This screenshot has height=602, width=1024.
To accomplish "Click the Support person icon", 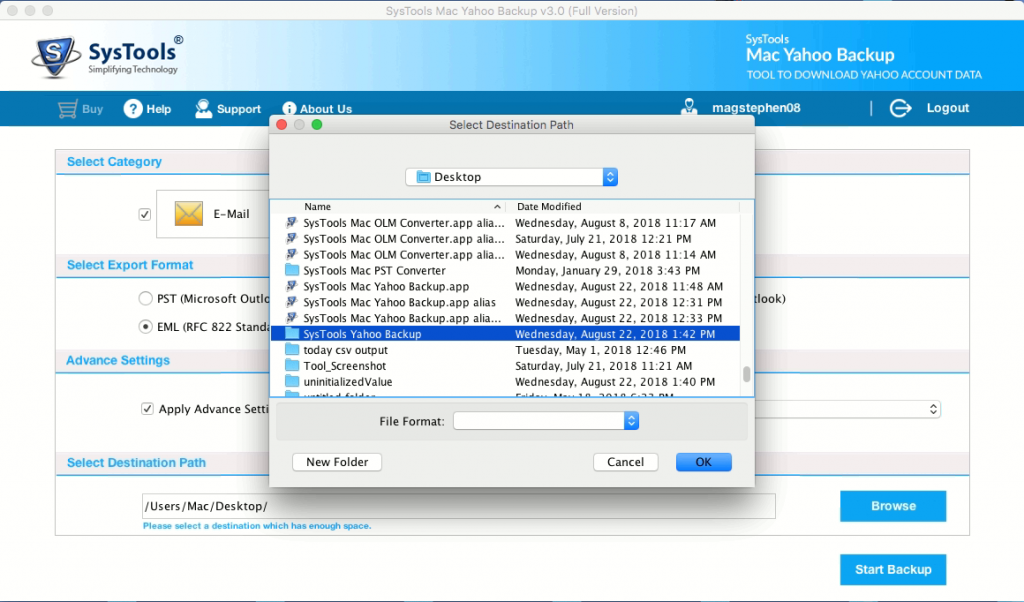I will [203, 108].
